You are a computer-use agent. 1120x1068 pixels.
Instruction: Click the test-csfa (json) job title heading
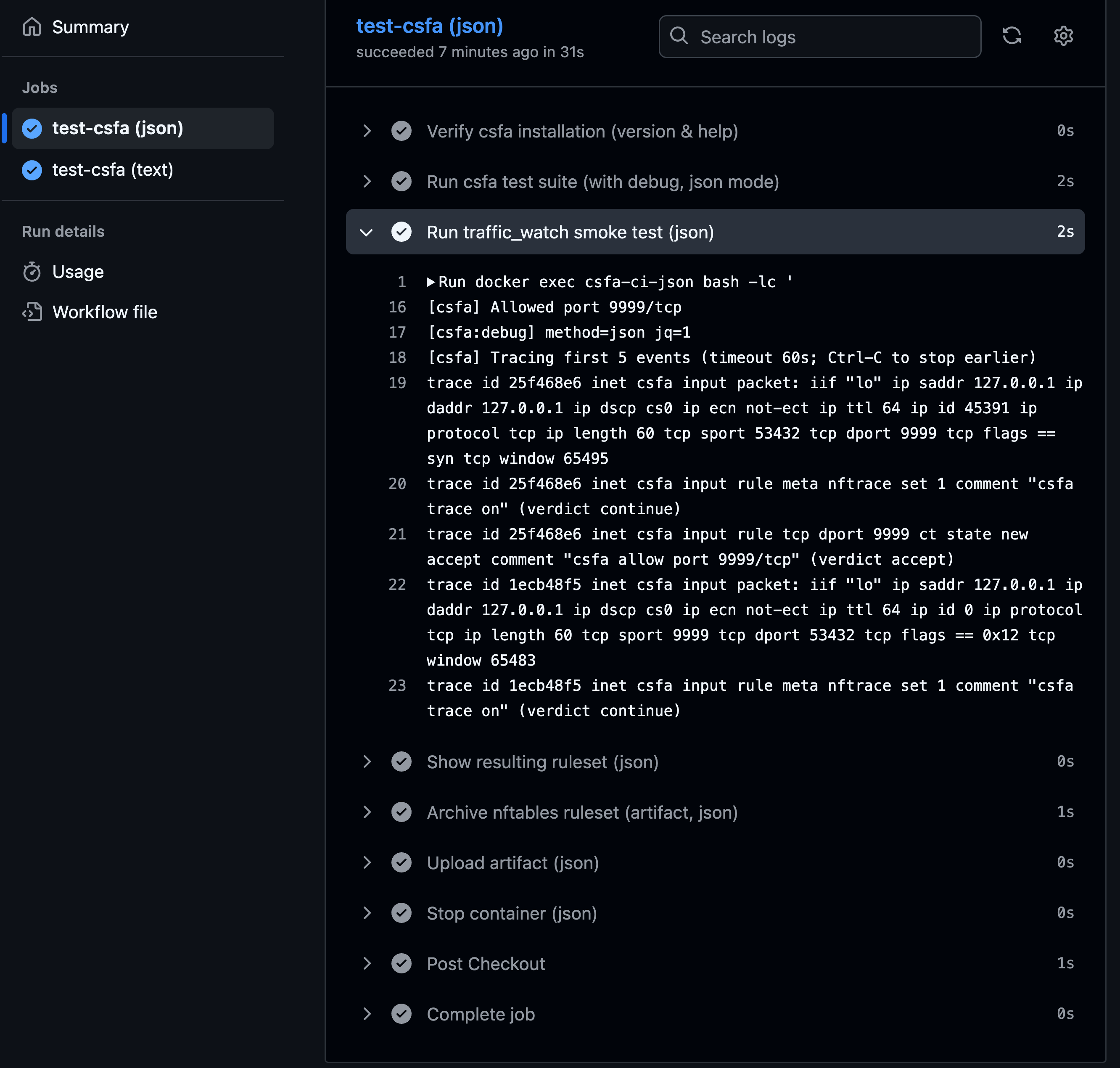point(429,26)
